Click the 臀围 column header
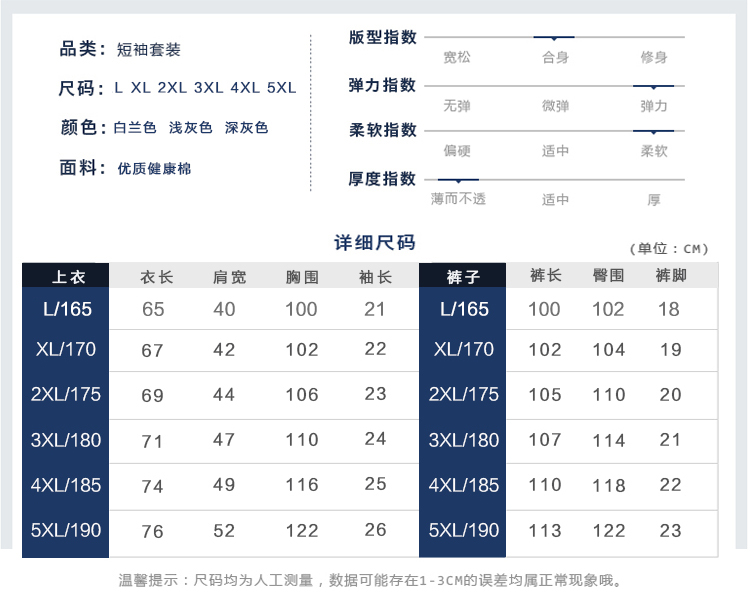 click(x=608, y=276)
